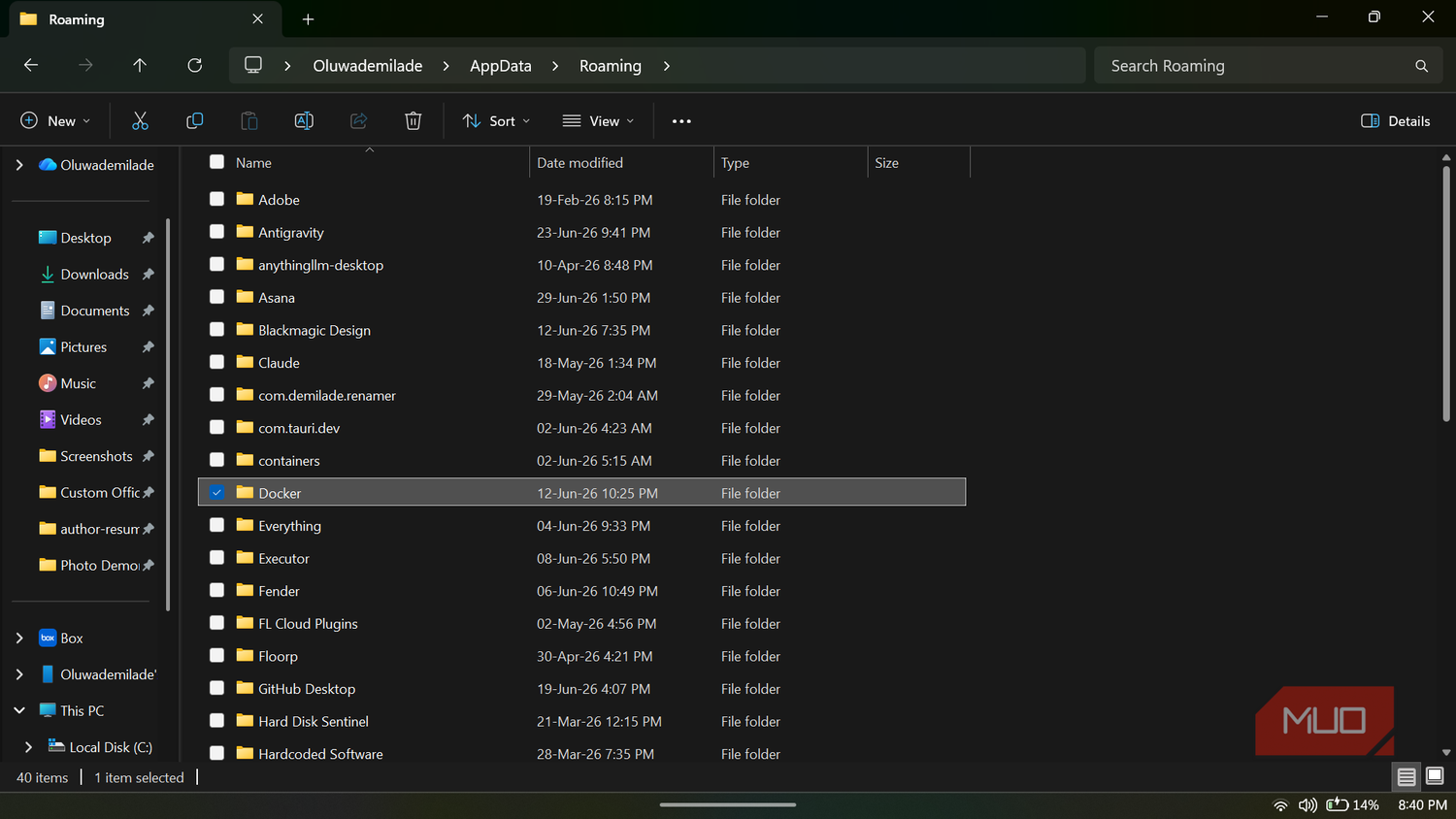Viewport: 1456px width, 819px height.
Task: Refresh the Roaming folder view
Action: (194, 65)
